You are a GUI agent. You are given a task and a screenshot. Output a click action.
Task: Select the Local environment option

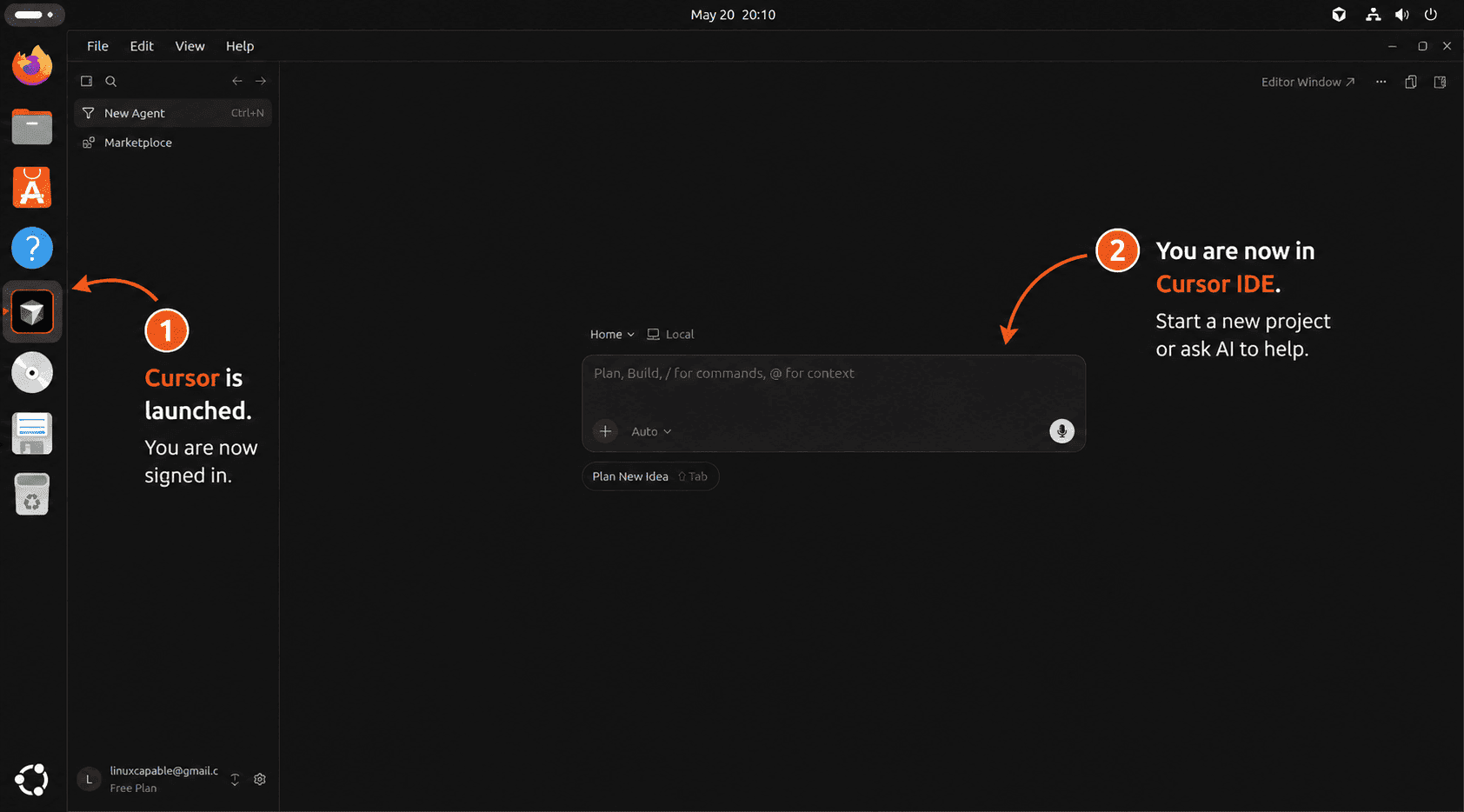click(x=670, y=334)
